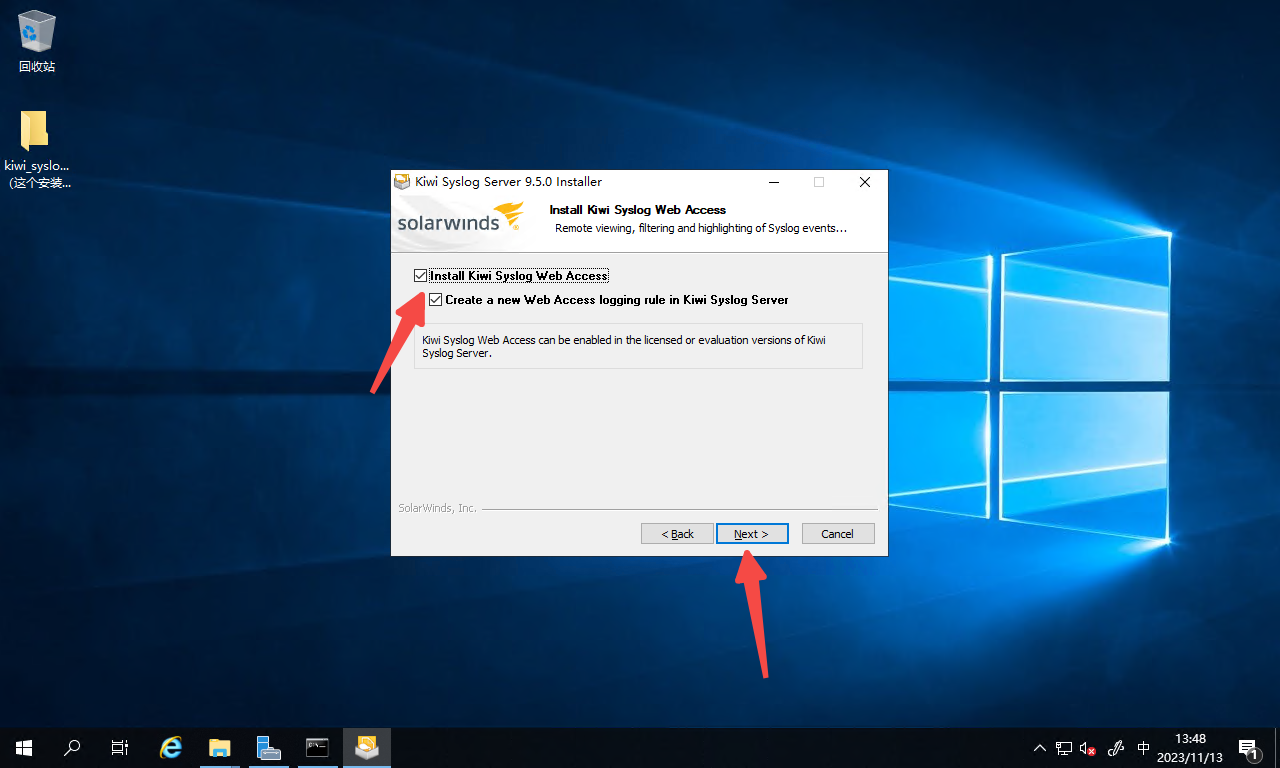This screenshot has width=1280, height=768.
Task: Go back with the Back button
Action: pos(677,534)
